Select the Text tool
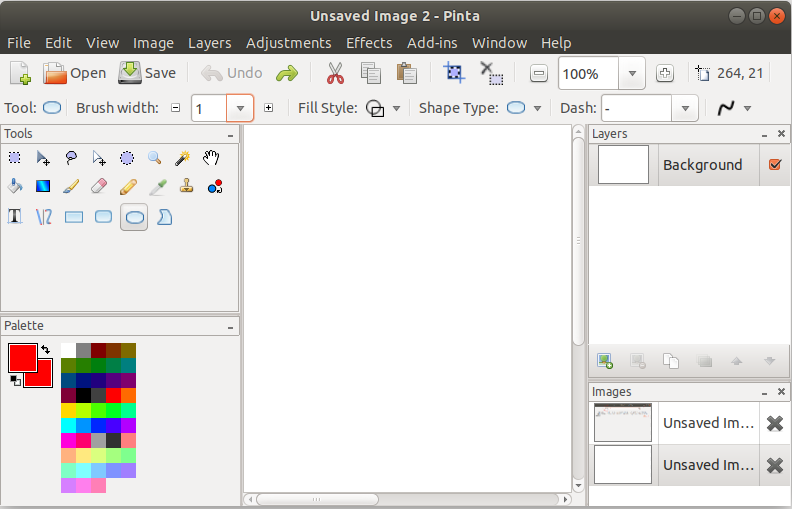 [15, 217]
